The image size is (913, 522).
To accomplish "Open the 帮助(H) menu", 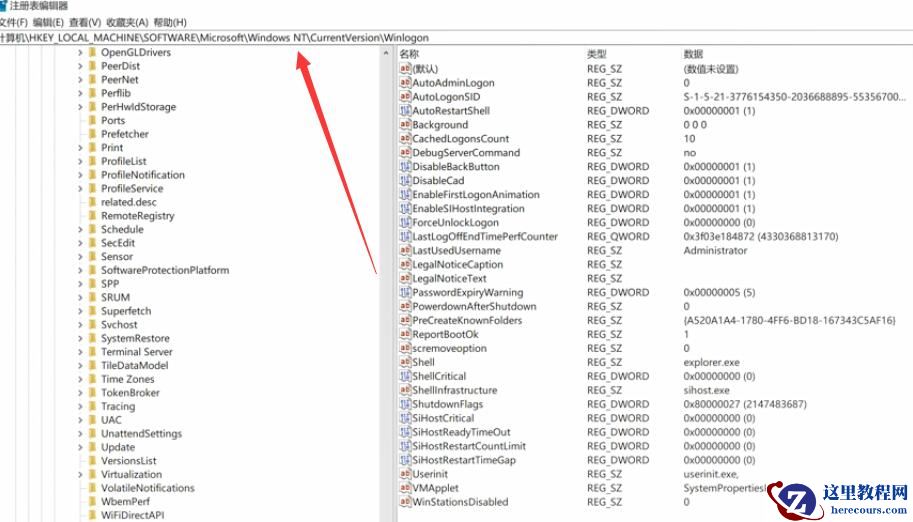I will tap(170, 22).
